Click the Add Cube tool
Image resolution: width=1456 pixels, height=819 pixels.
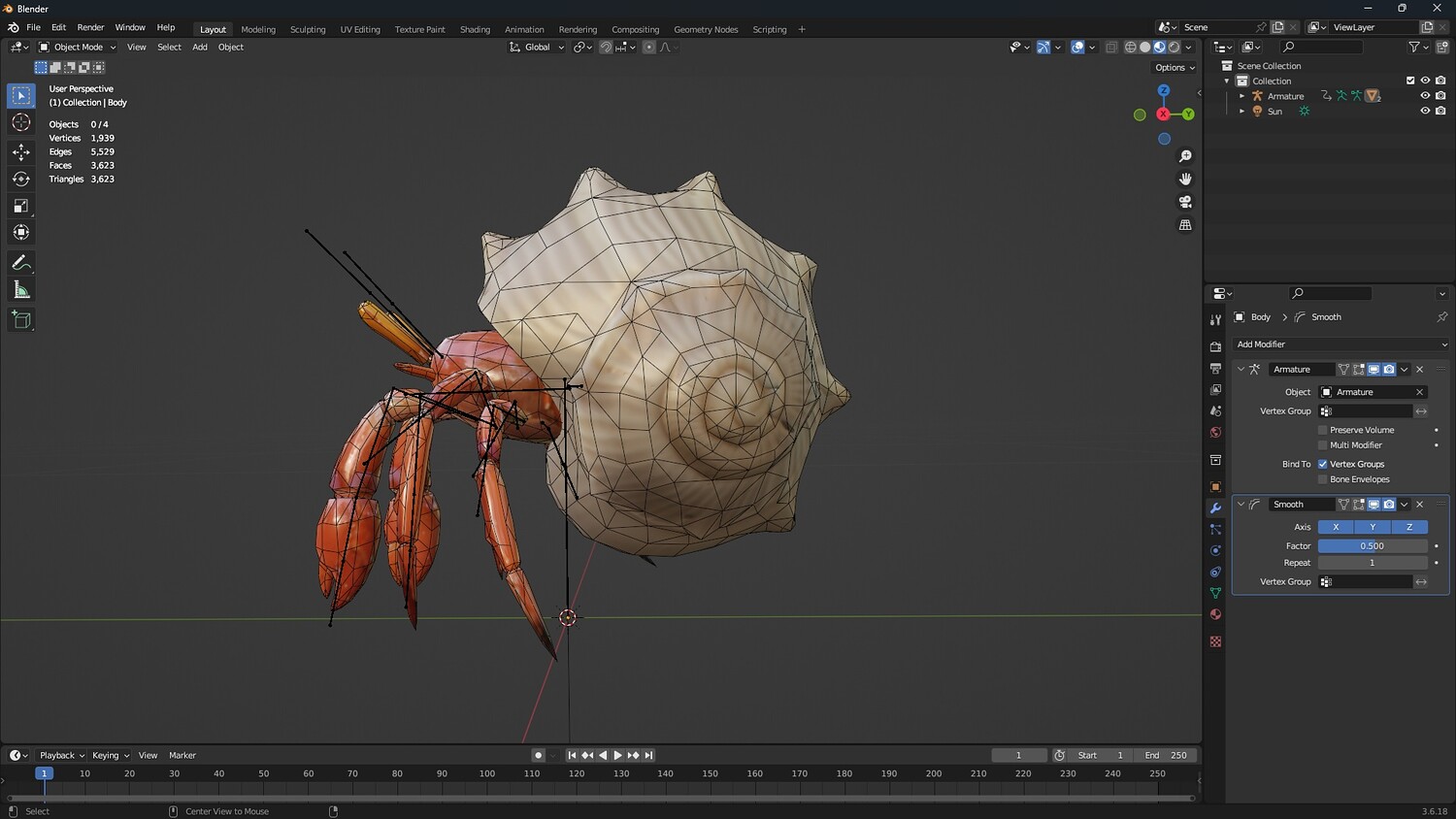[x=20, y=319]
